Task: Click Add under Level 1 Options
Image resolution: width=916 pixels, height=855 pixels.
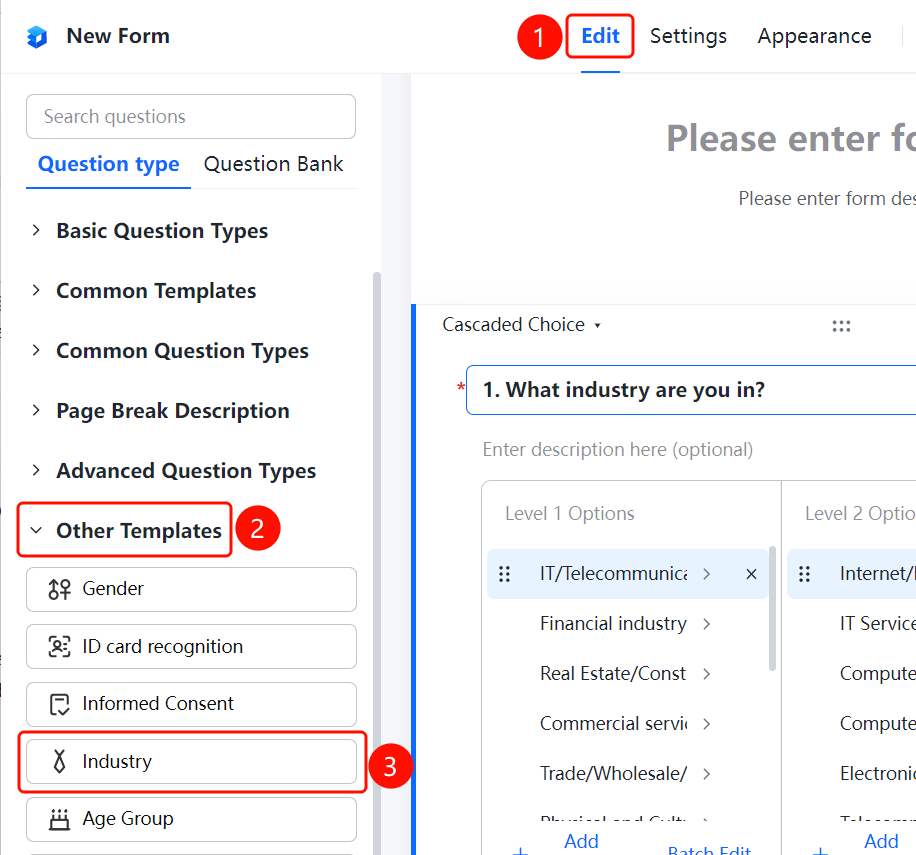Action: click(x=581, y=842)
